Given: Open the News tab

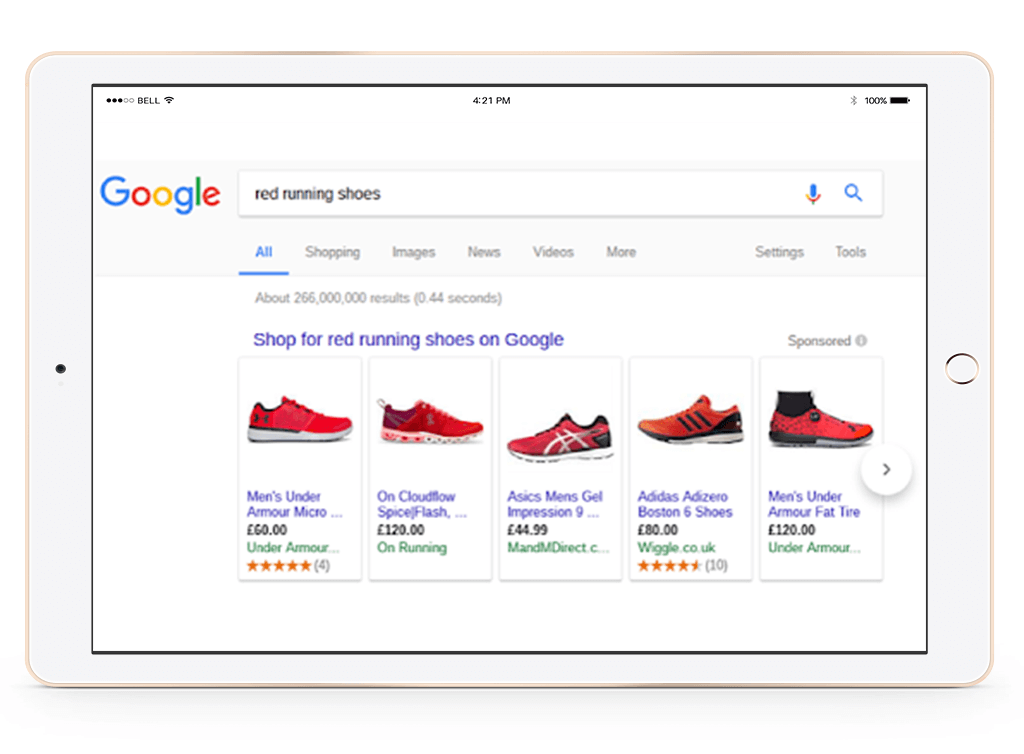Looking at the screenshot, I should click(x=484, y=252).
